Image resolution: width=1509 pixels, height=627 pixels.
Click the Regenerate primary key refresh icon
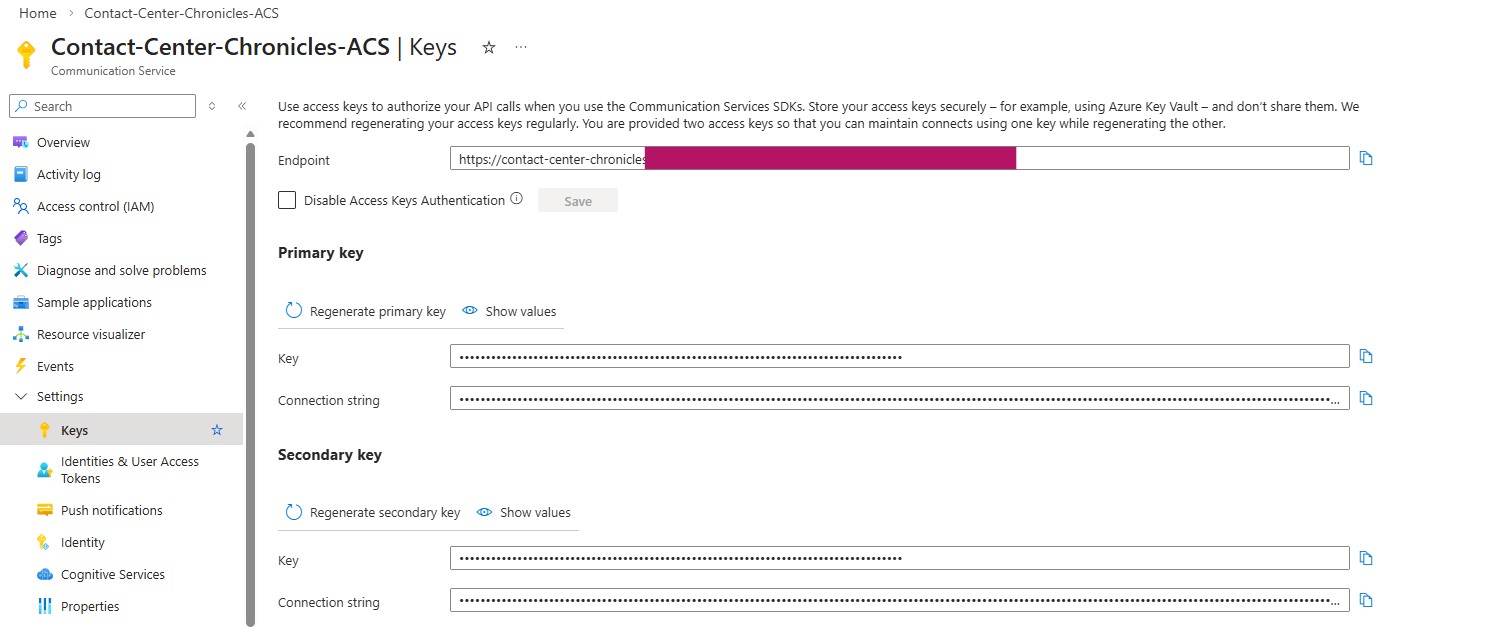pyautogui.click(x=294, y=311)
